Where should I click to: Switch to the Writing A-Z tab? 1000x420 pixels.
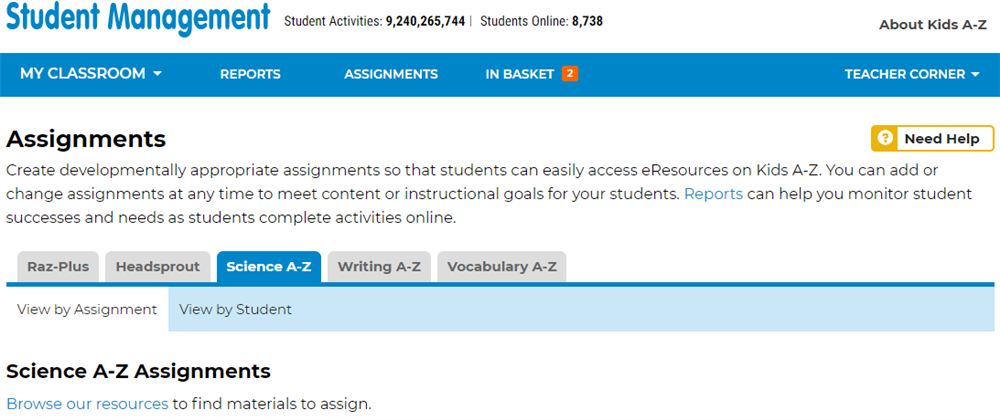379,267
